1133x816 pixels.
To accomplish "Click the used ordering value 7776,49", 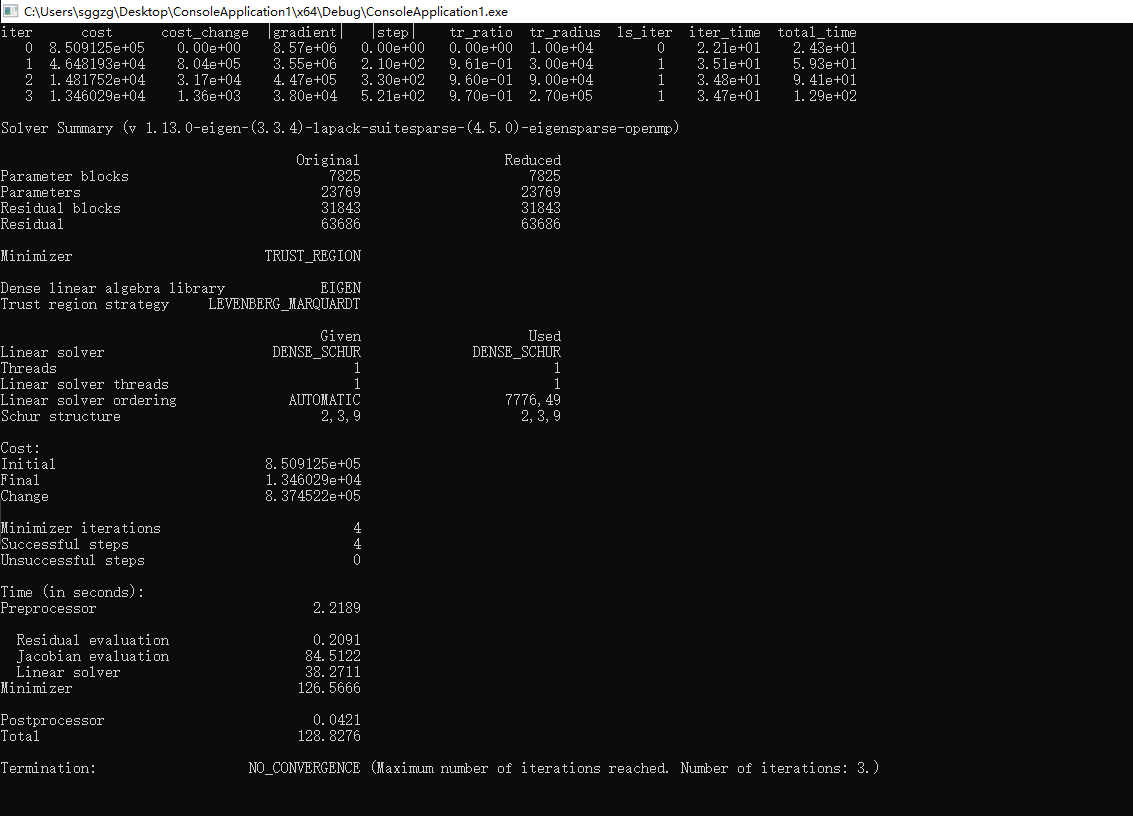I will click(x=533, y=400).
